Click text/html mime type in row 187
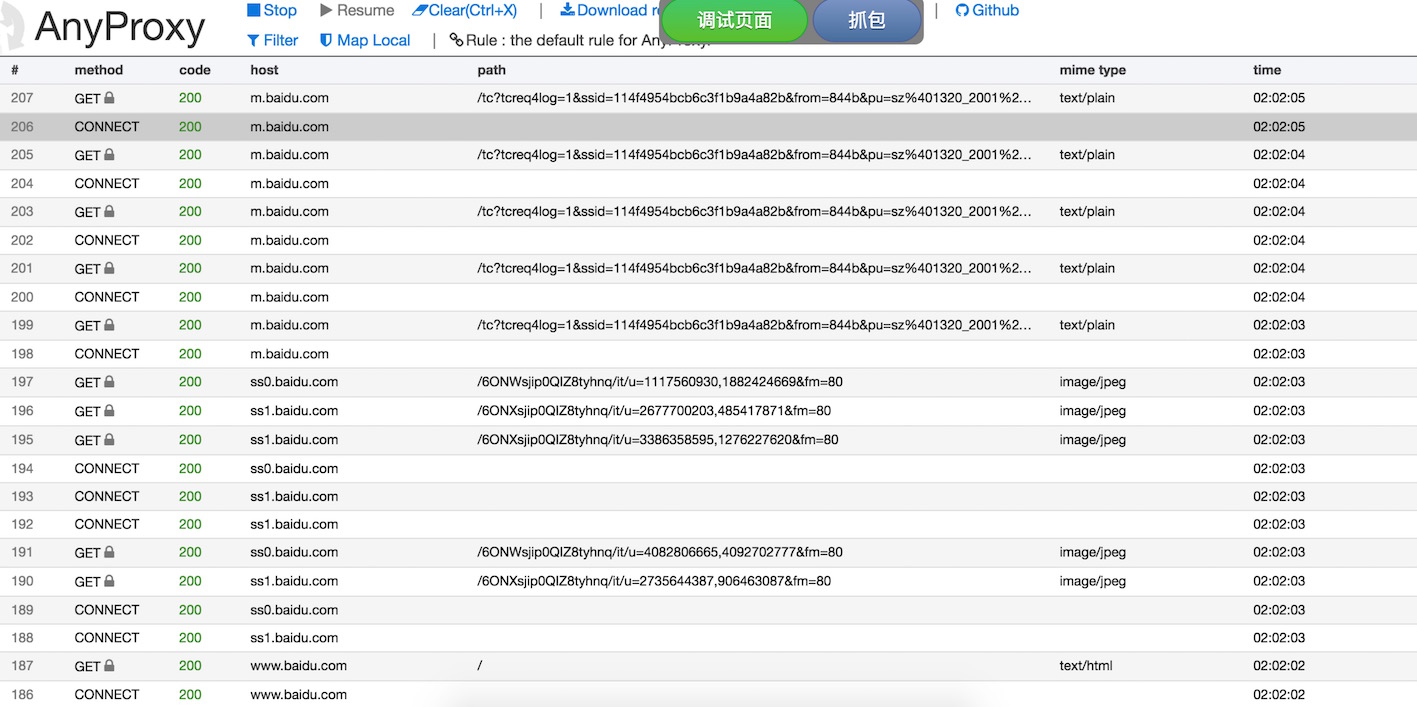This screenshot has height=707, width=1417. (1086, 666)
